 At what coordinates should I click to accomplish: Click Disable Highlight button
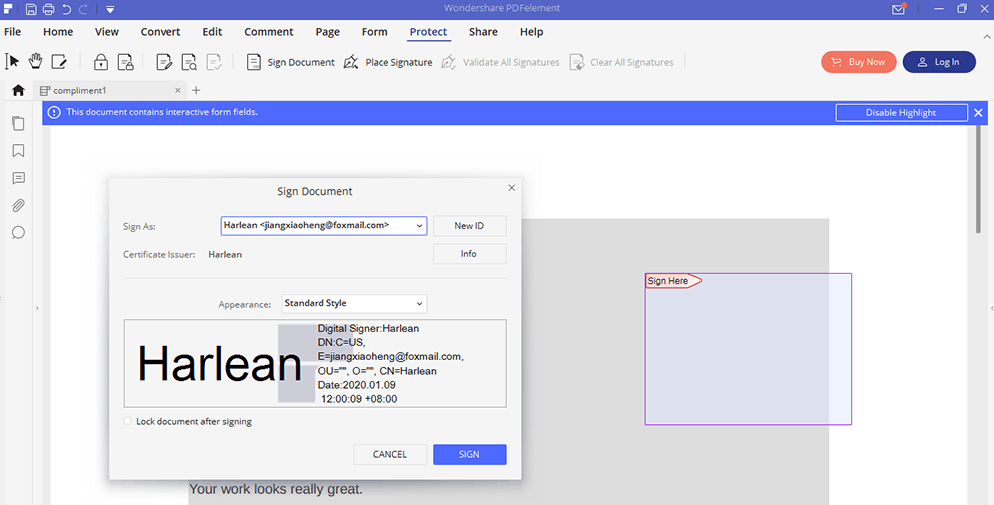[901, 113]
